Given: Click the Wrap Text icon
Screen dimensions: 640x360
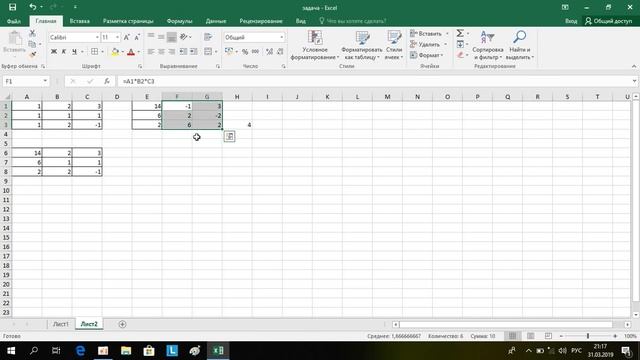Looking at the screenshot, I should [x=208, y=37].
